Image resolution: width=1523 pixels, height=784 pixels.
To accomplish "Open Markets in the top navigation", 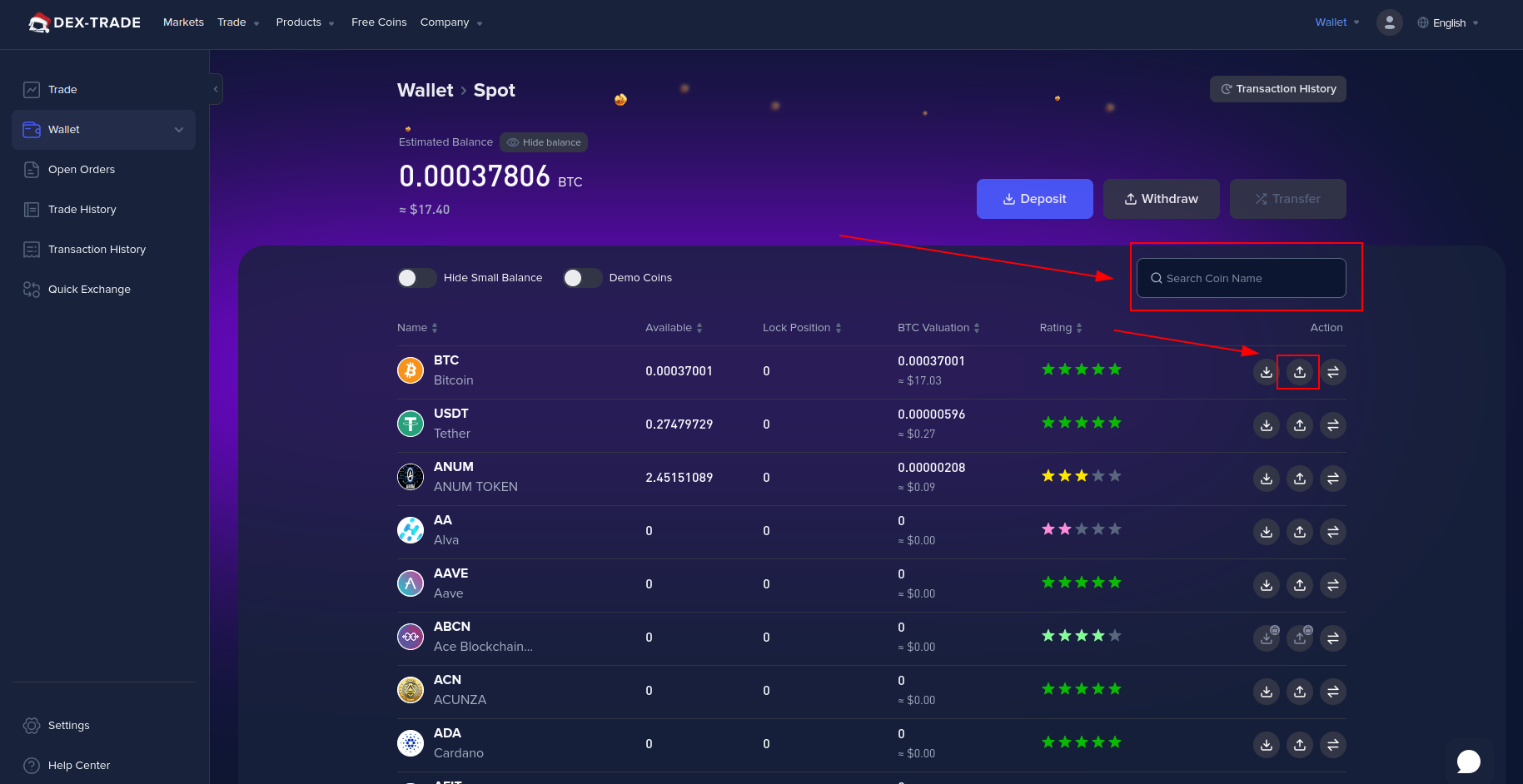I will pos(183,22).
